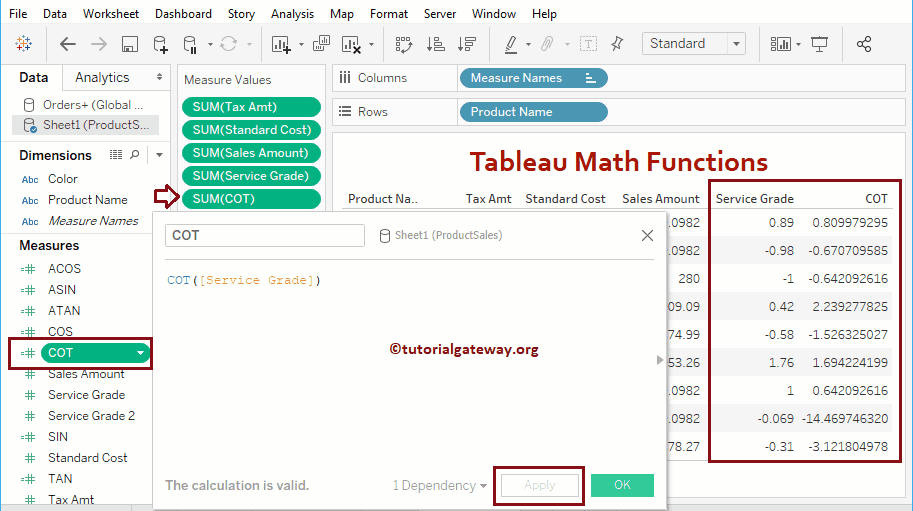Open the Dashboard menu
The height and width of the screenshot is (511, 913).
click(x=183, y=13)
